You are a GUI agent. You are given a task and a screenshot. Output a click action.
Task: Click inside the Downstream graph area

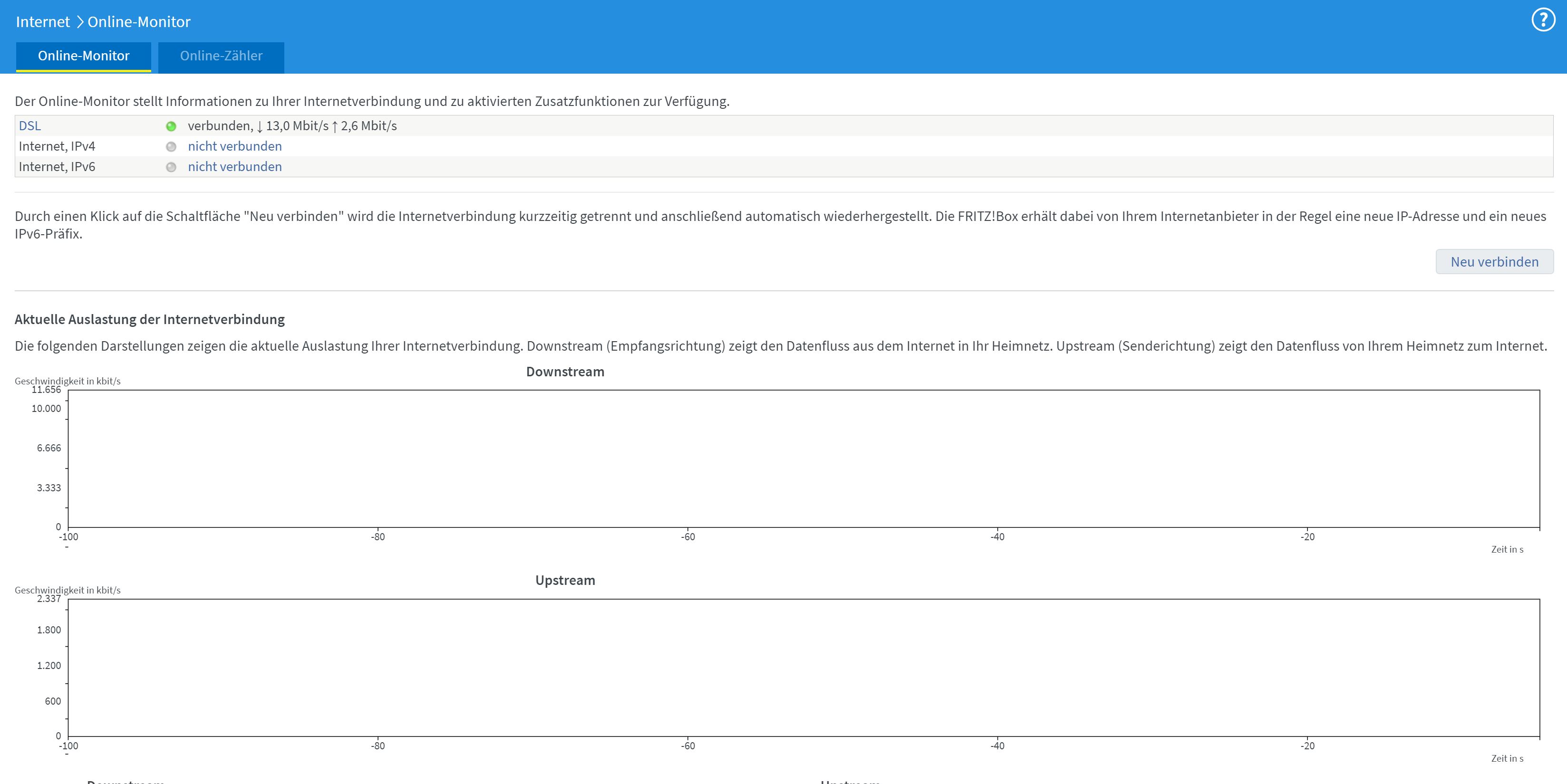[803, 458]
